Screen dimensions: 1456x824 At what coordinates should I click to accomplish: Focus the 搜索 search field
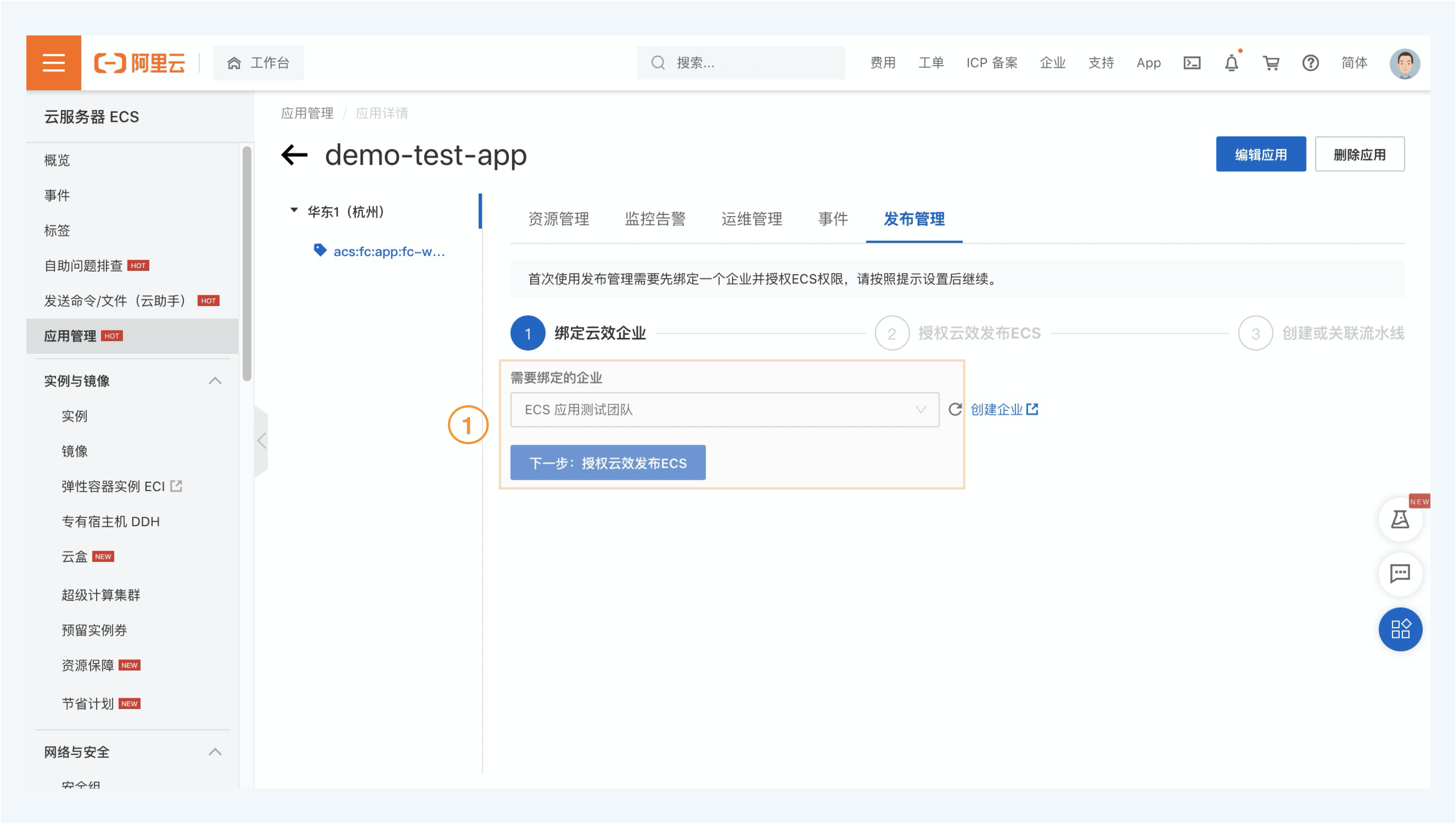click(740, 63)
